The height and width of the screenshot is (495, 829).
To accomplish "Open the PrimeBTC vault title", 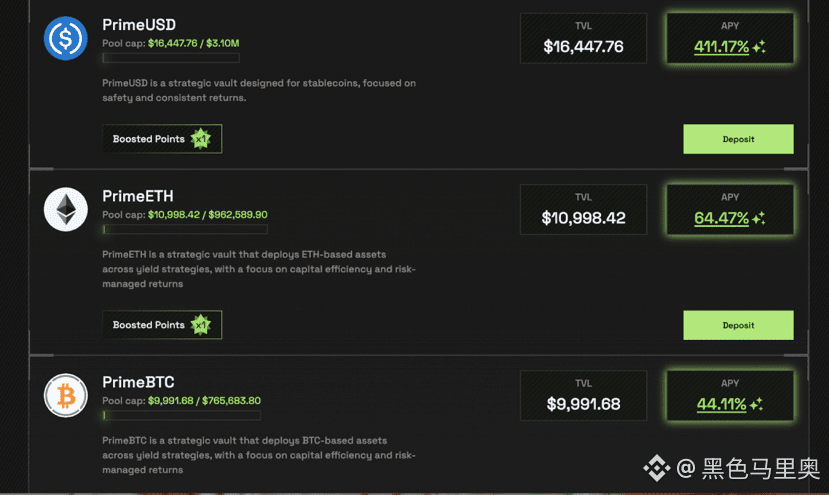I will tap(138, 382).
